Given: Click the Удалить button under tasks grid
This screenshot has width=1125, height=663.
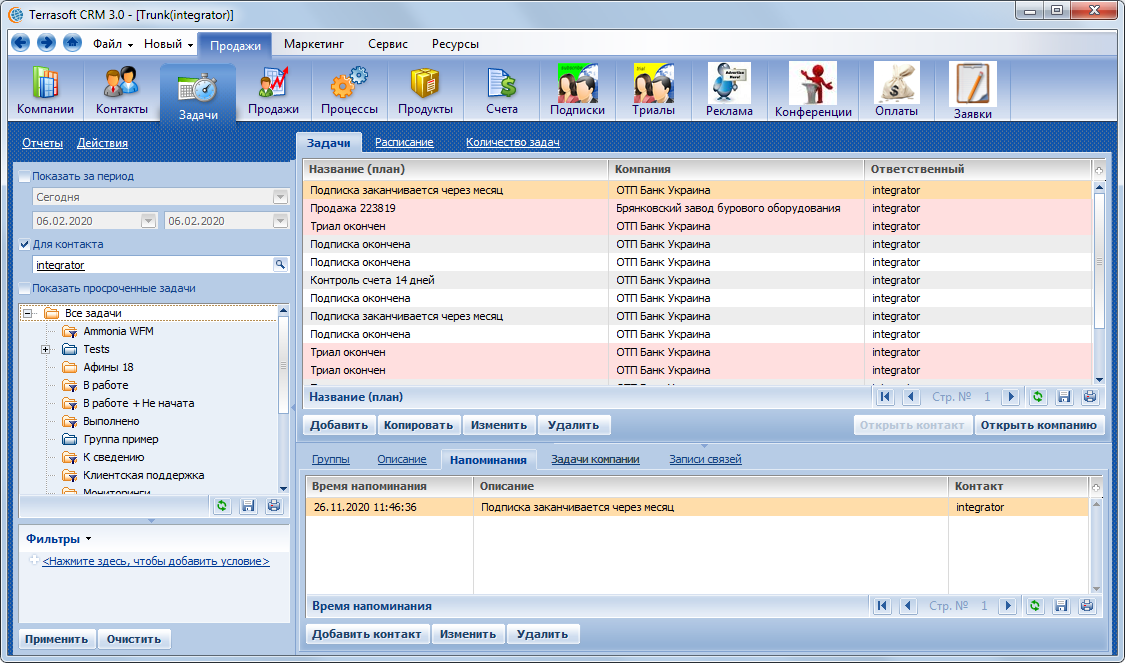Looking at the screenshot, I should (573, 425).
